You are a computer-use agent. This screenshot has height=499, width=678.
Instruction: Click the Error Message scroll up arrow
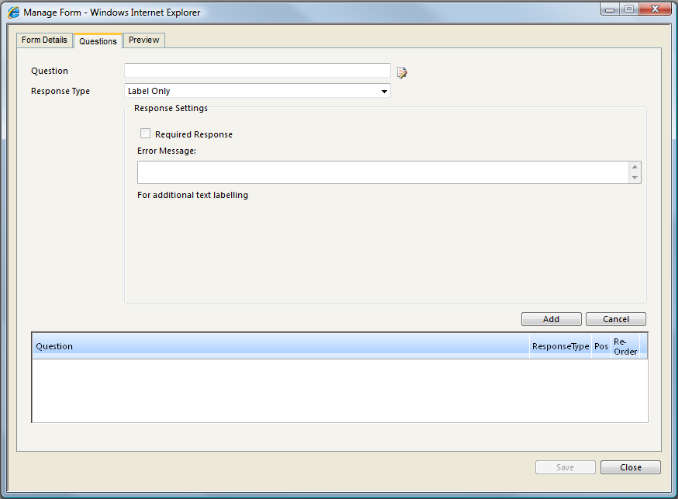click(635, 167)
